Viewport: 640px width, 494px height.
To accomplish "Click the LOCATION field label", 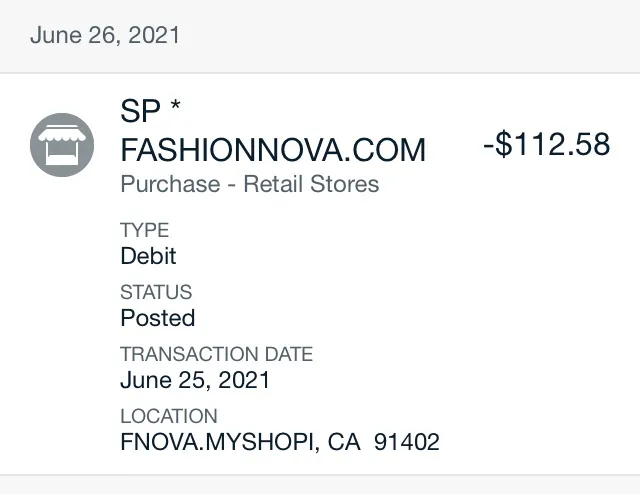I will [x=168, y=416].
